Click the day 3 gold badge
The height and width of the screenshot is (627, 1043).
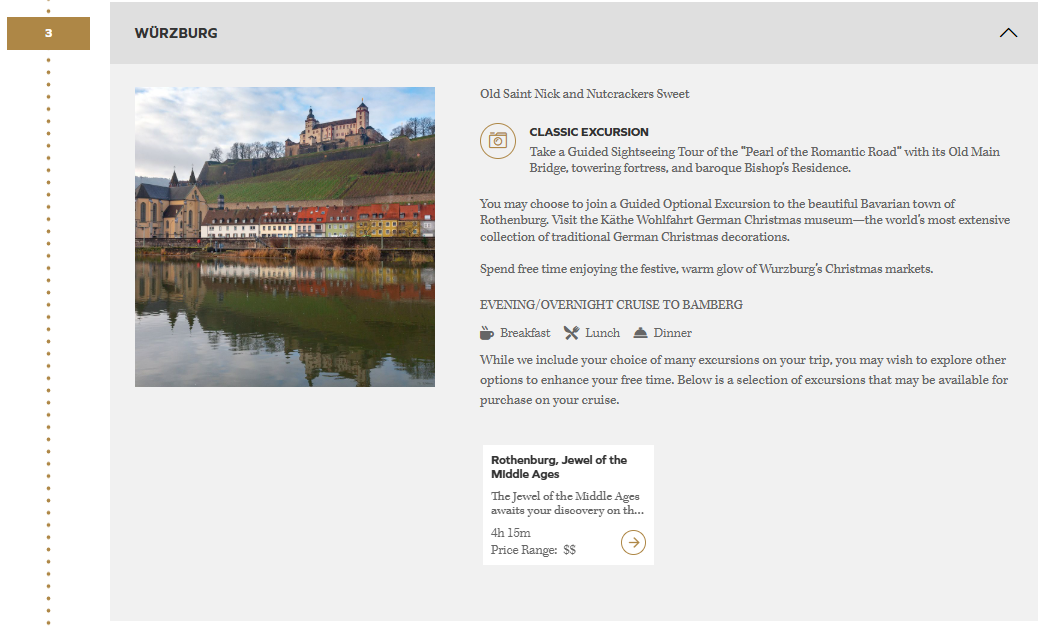pos(48,33)
